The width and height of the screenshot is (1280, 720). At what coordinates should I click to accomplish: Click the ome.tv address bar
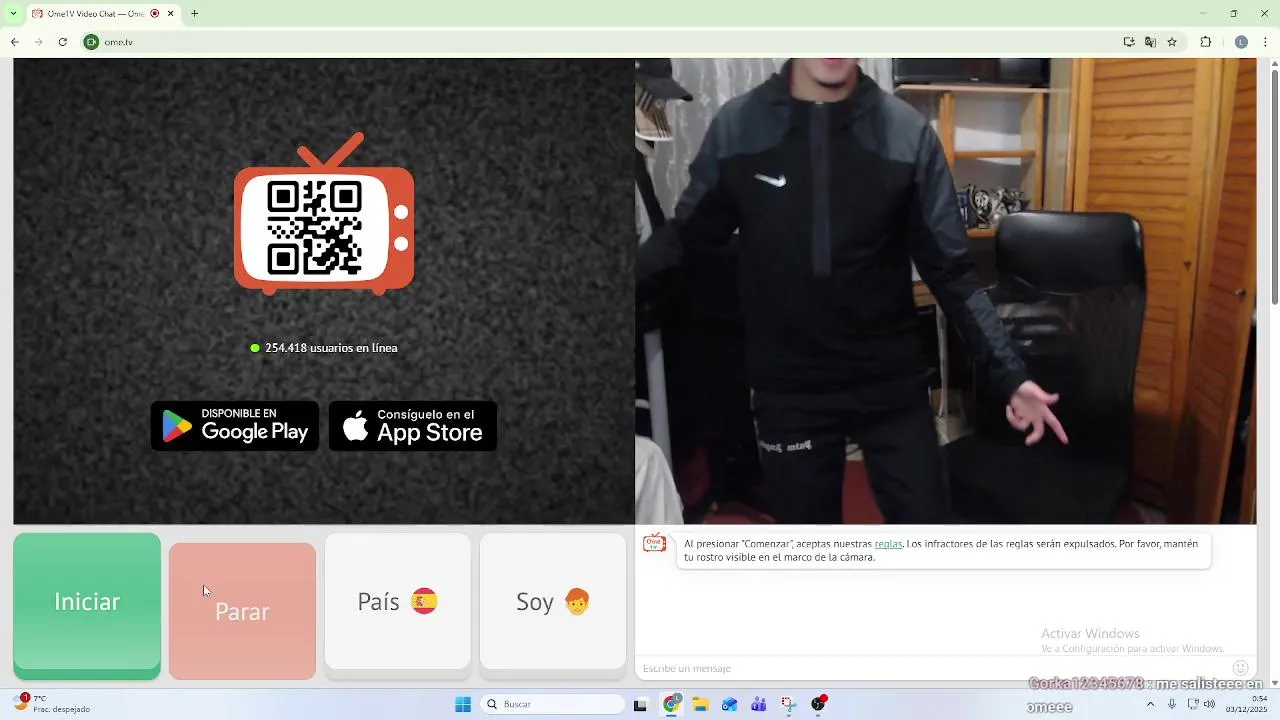(x=600, y=42)
